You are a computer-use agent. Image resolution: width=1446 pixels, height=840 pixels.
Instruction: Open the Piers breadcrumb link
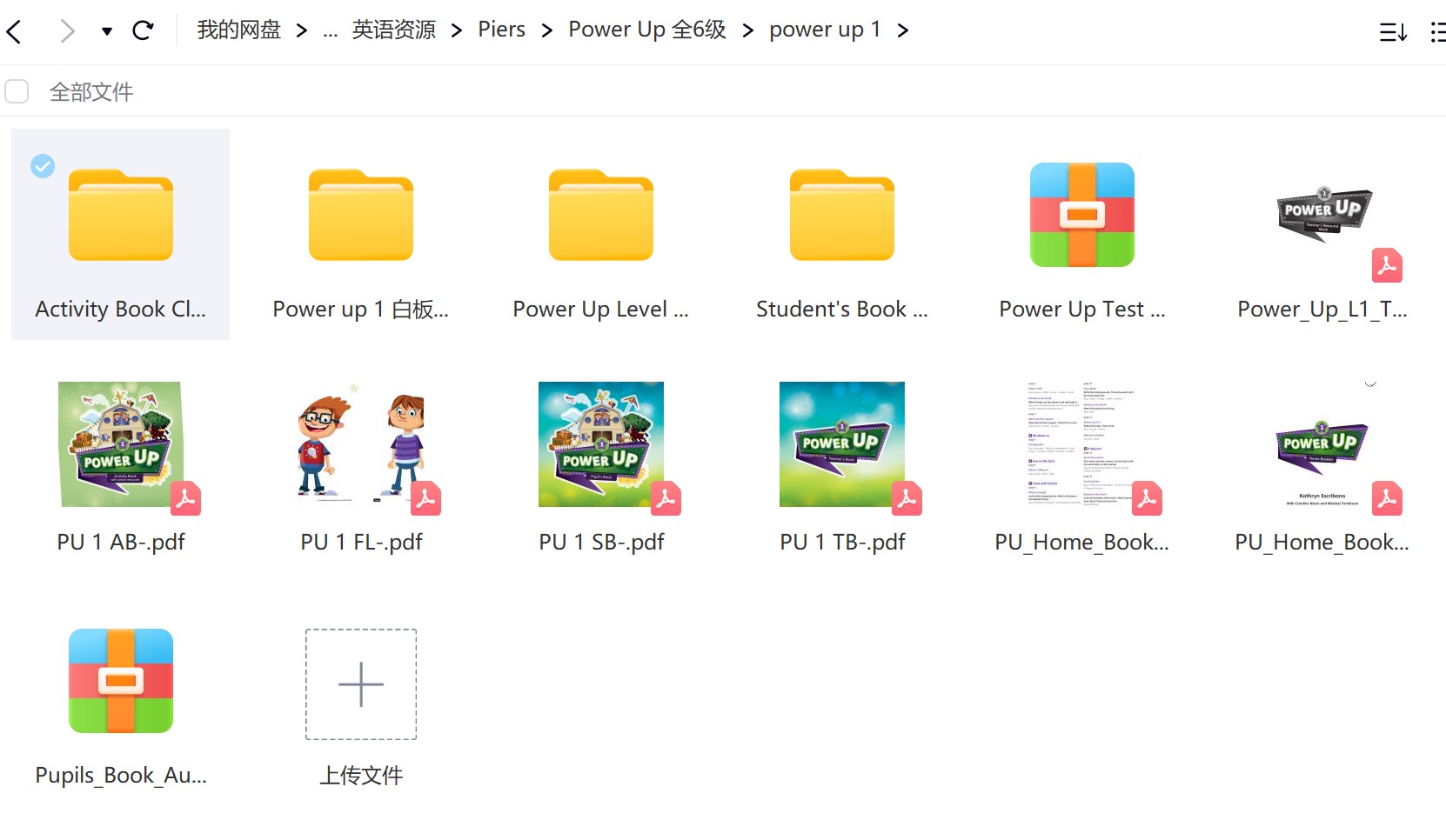pos(501,29)
